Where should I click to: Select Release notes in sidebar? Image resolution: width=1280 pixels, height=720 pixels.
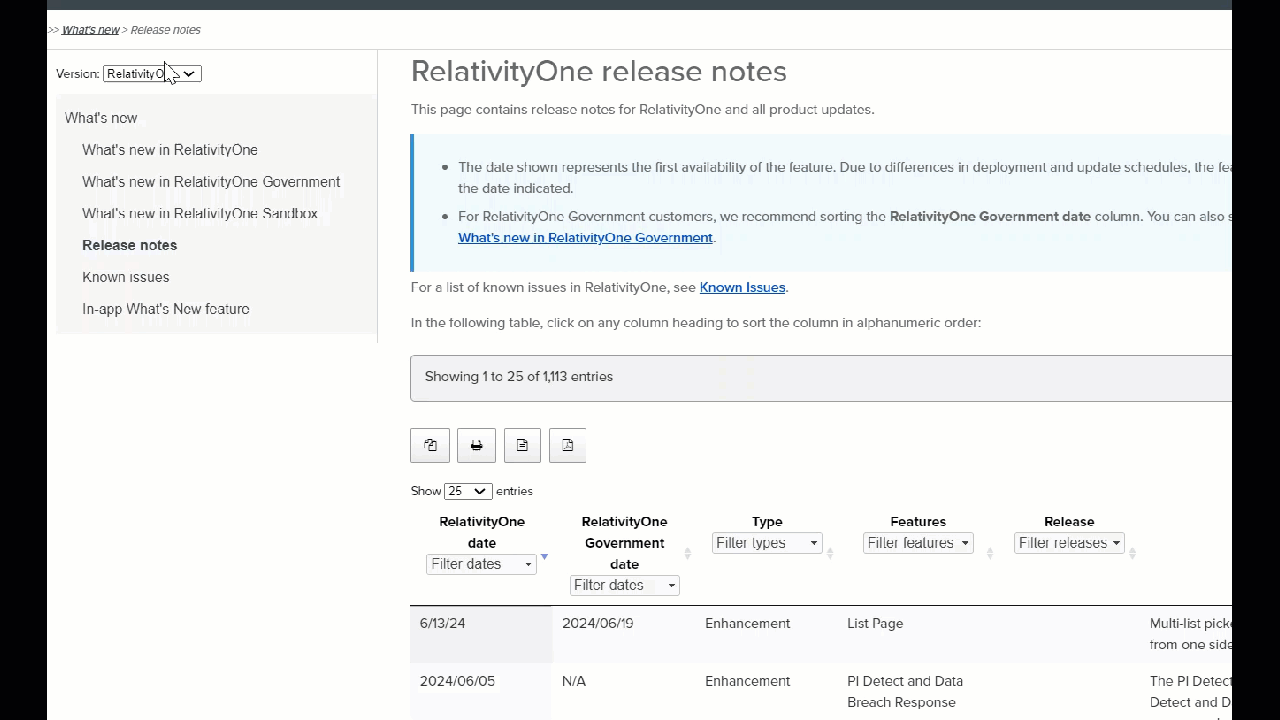tap(130, 245)
